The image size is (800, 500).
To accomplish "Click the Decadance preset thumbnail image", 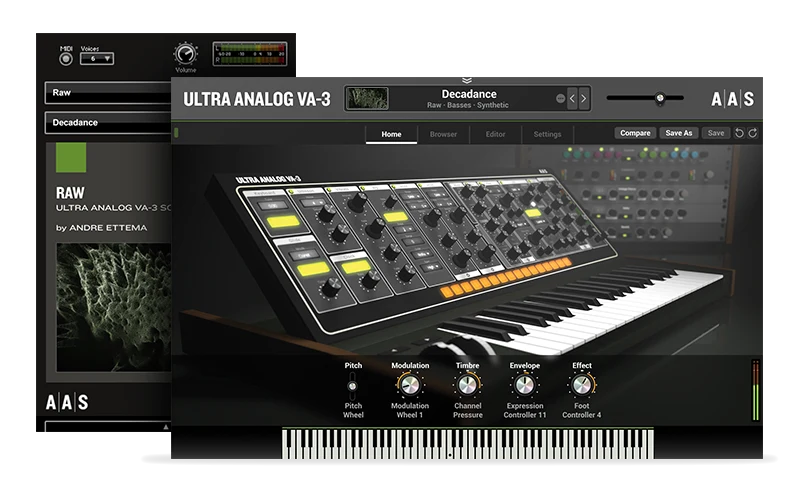I will click(367, 98).
